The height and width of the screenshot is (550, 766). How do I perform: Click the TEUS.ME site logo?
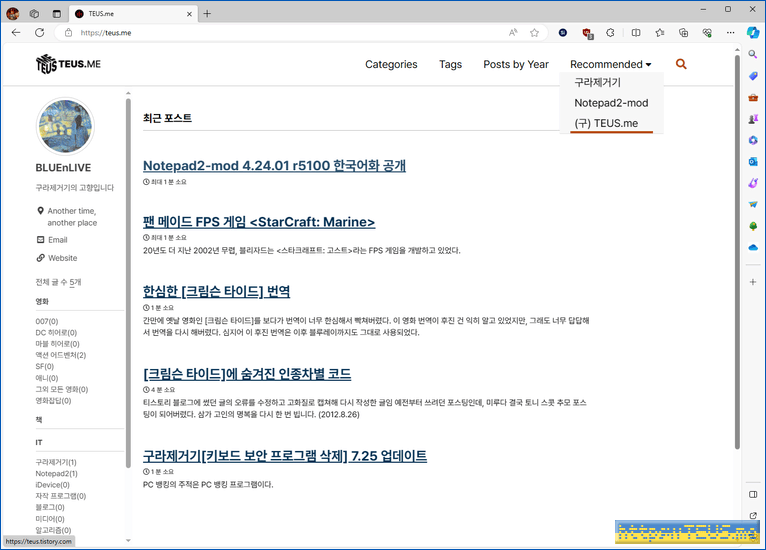click(68, 64)
